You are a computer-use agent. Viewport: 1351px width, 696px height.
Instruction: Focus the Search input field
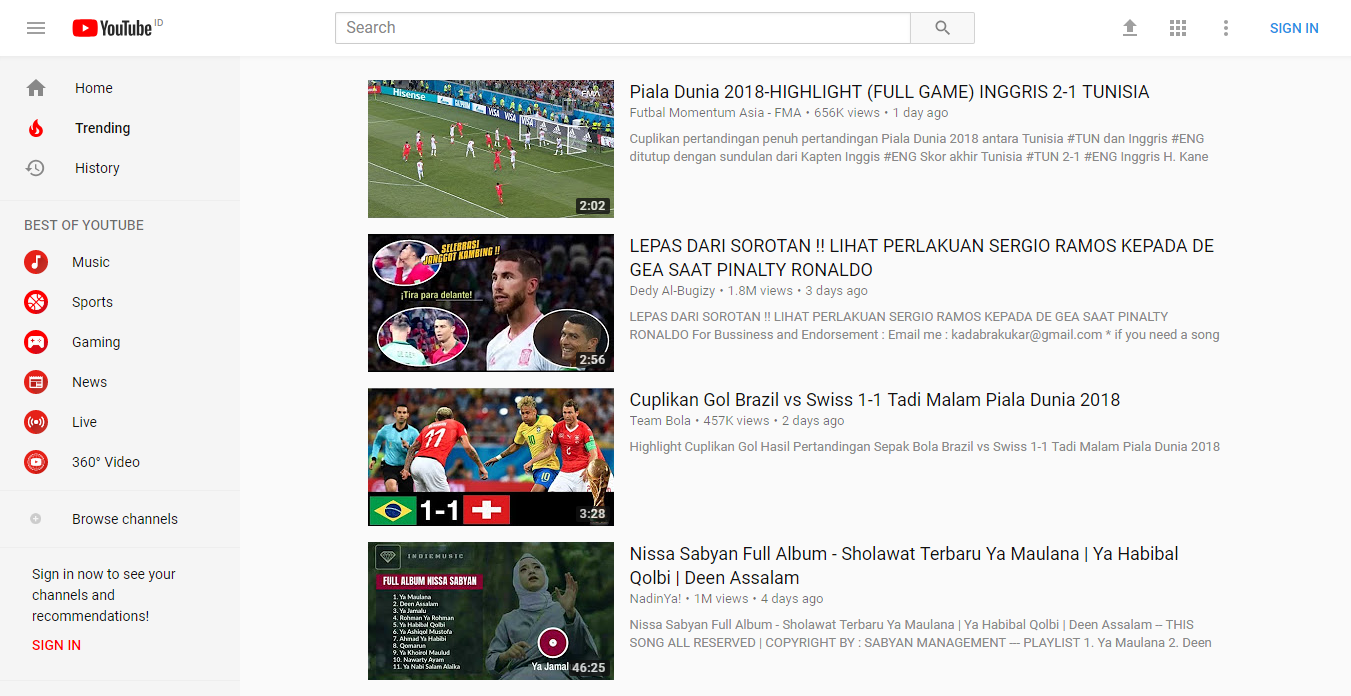click(x=623, y=28)
